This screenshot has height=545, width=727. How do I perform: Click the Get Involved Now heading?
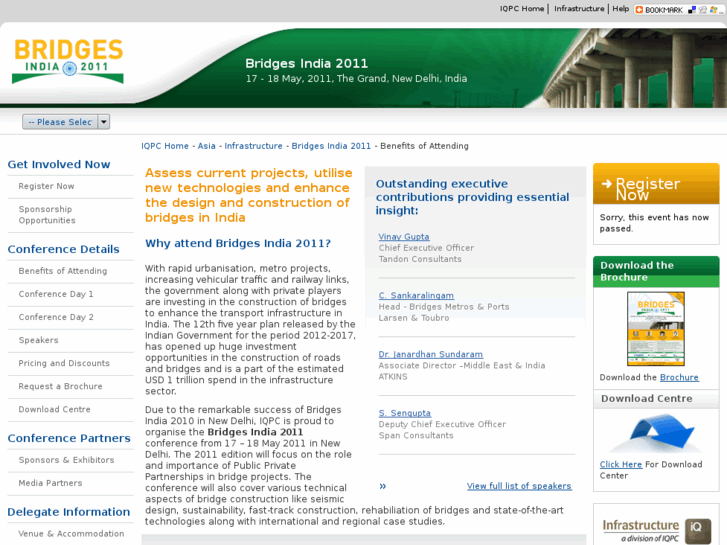59,165
